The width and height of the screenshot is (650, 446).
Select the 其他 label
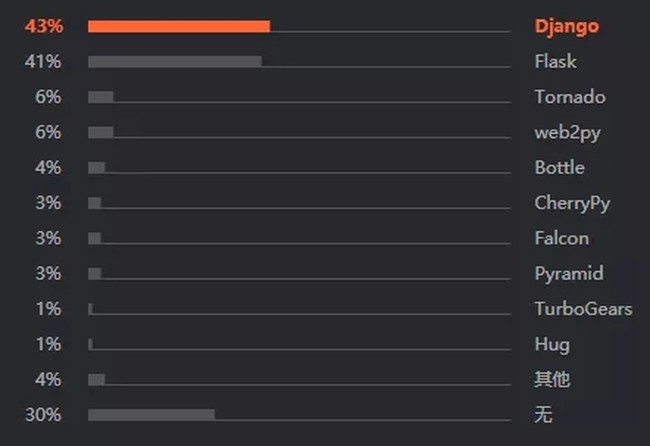(x=552, y=379)
